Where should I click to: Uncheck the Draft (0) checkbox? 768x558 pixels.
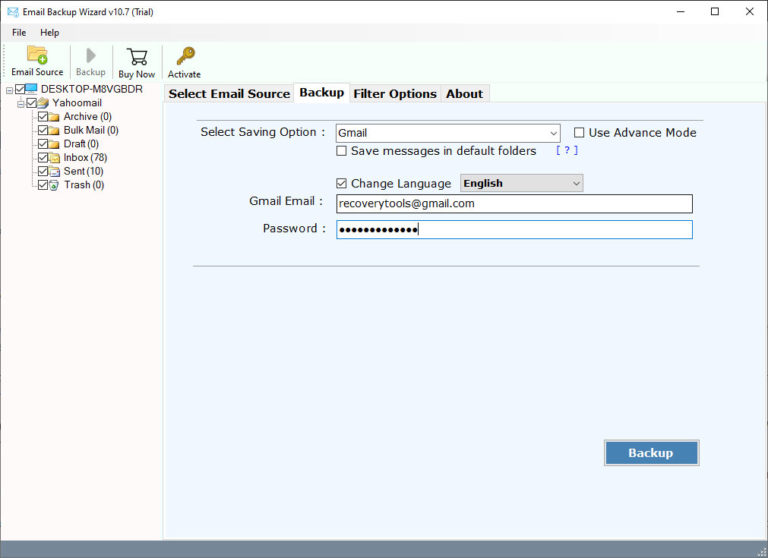click(43, 144)
